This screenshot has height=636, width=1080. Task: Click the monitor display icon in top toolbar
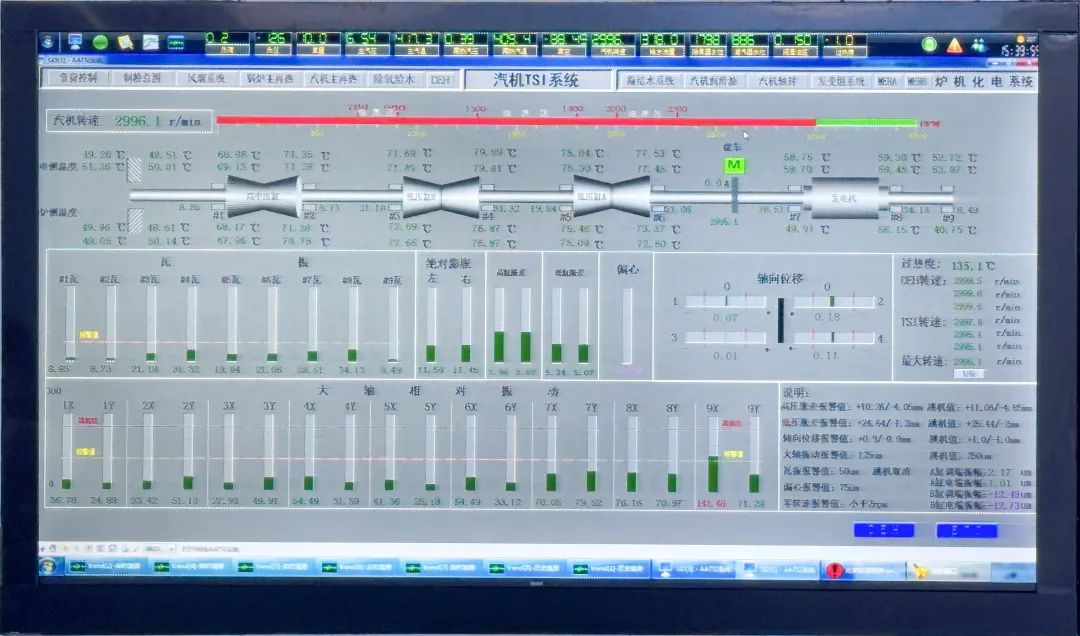click(x=75, y=43)
